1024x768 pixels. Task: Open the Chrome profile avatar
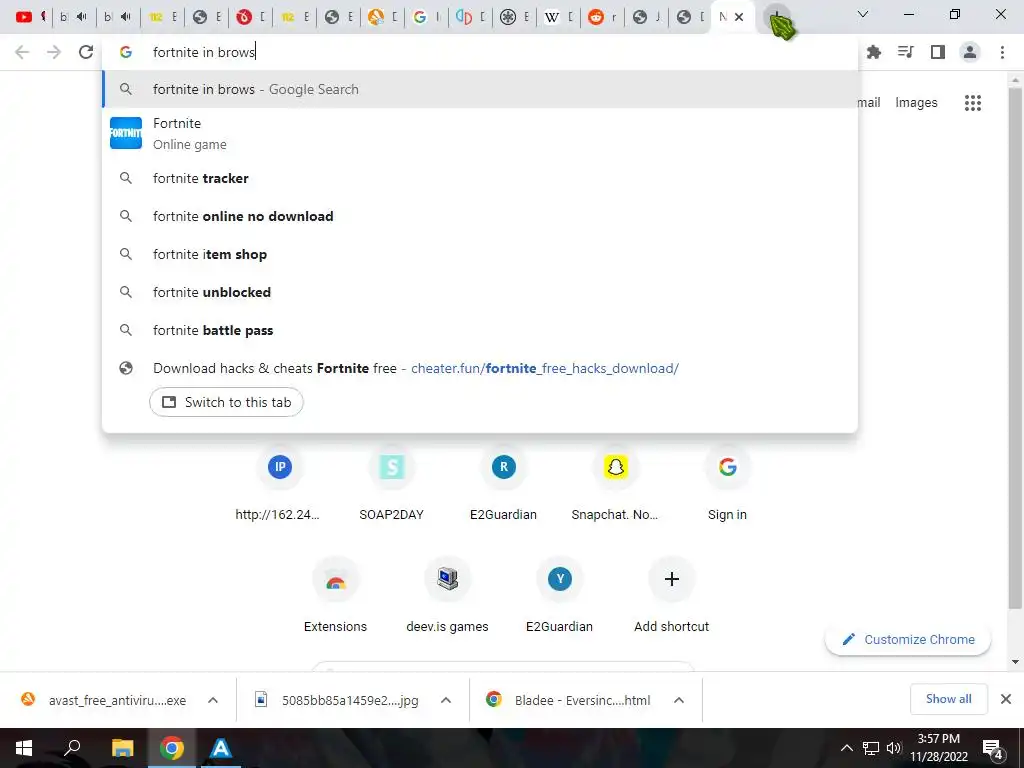click(x=970, y=52)
